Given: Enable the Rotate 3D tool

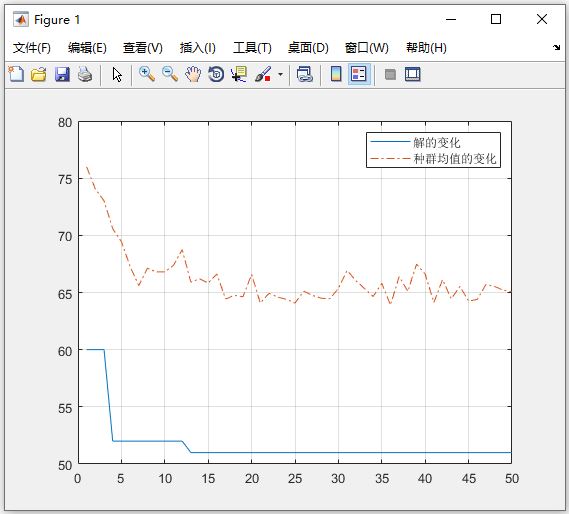Looking at the screenshot, I should pos(216,74).
